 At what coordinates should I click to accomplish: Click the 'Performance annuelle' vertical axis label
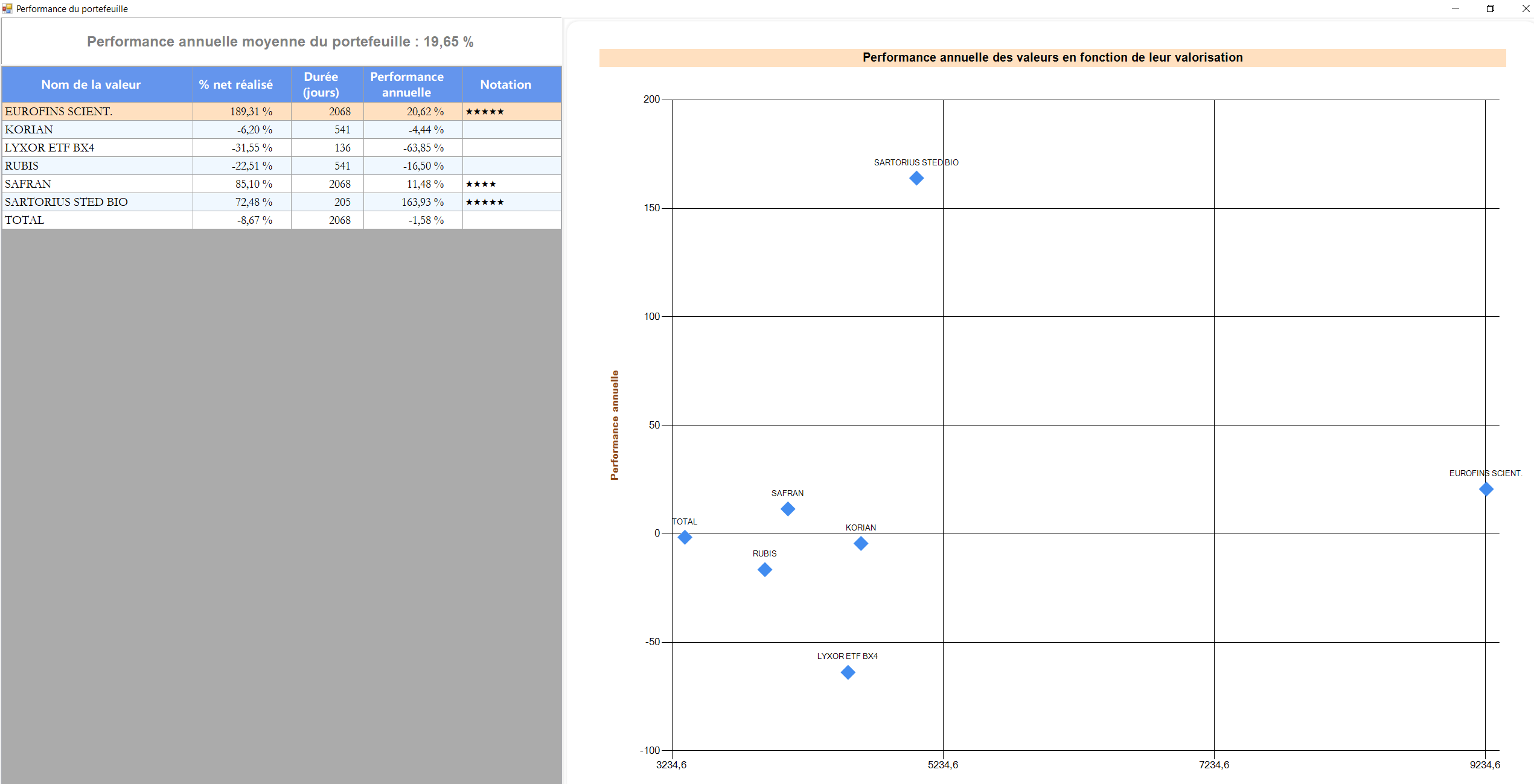coord(615,425)
